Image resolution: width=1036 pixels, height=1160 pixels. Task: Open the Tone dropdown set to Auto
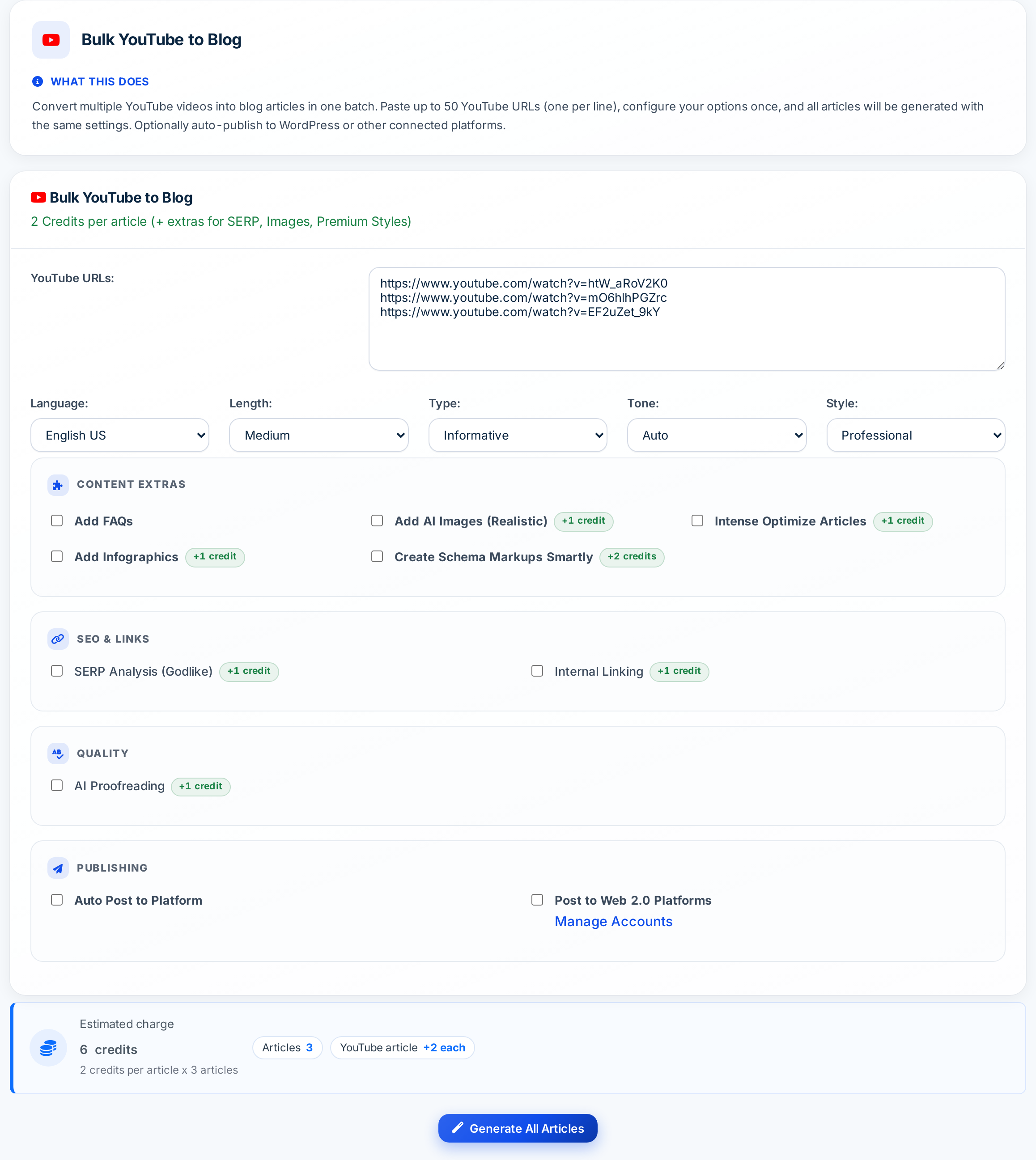[717, 435]
